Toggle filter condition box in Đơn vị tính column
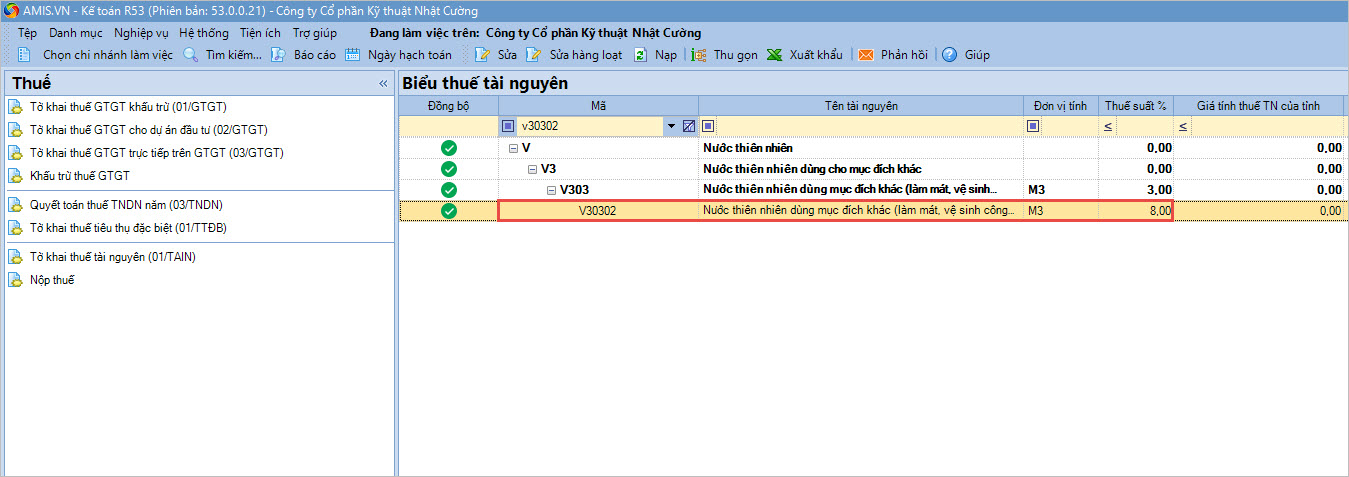Image resolution: width=1349 pixels, height=477 pixels. tap(1033, 126)
